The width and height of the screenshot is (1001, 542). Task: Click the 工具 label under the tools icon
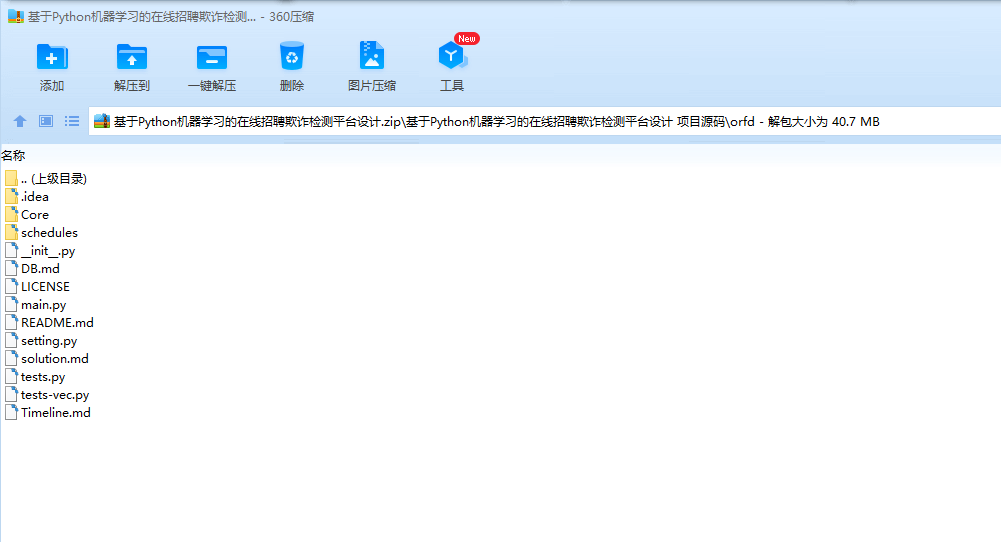click(452, 86)
